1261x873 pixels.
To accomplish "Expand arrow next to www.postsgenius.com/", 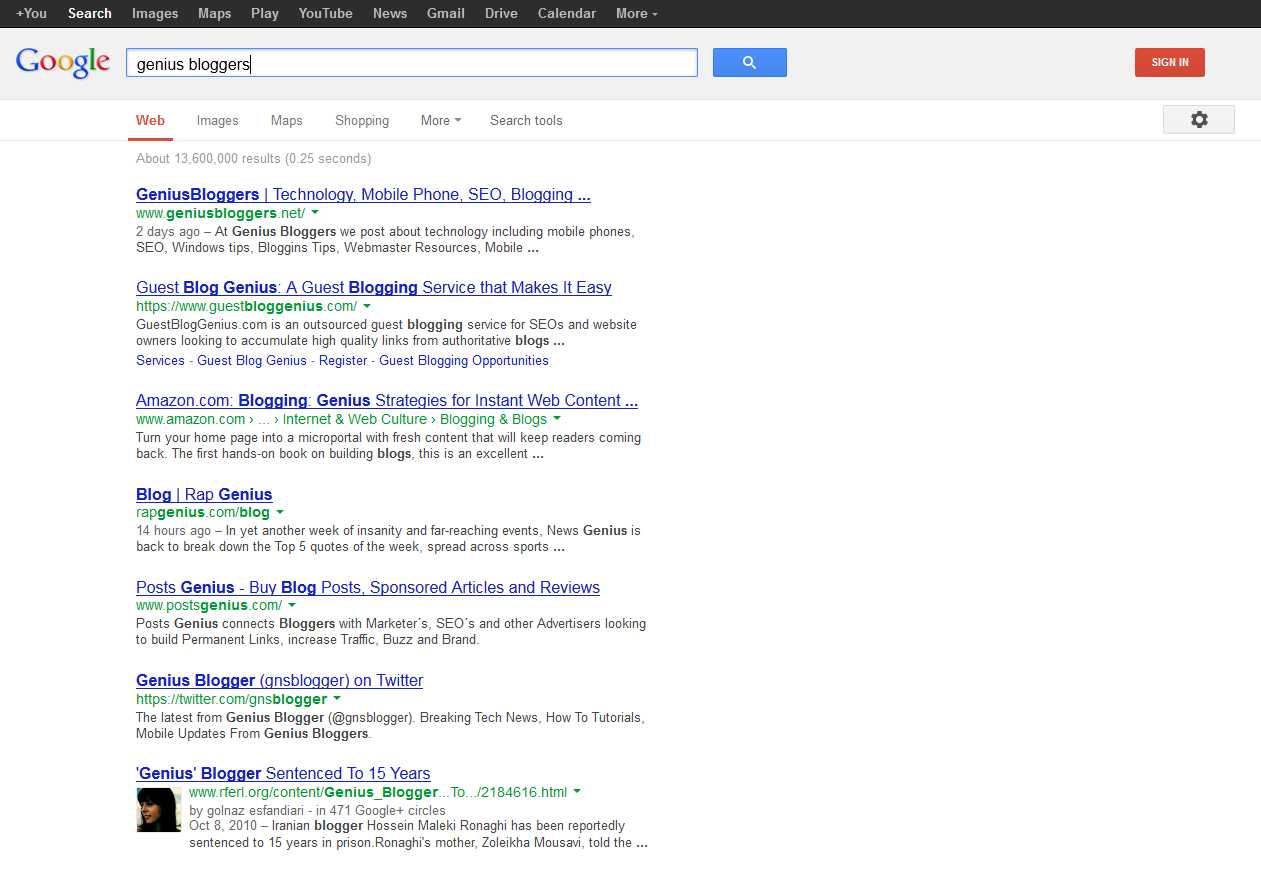I will (x=292, y=605).
